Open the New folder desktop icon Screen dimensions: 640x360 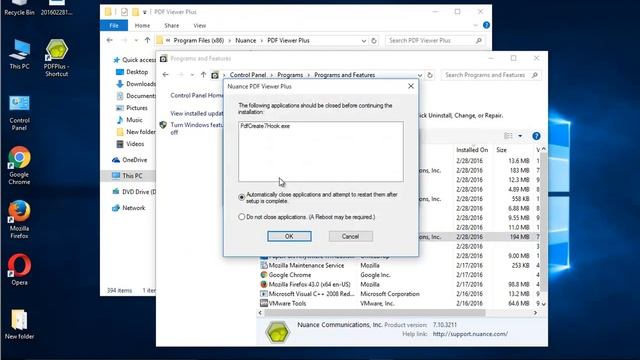tap(19, 324)
